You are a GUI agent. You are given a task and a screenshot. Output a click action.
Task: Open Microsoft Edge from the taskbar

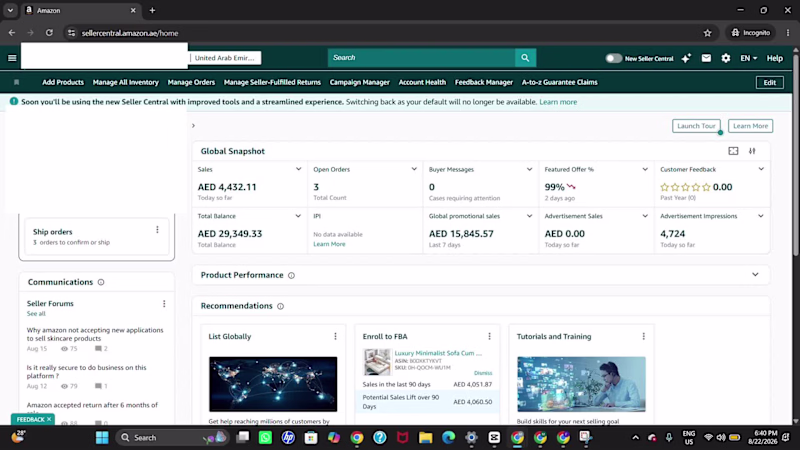pos(448,437)
